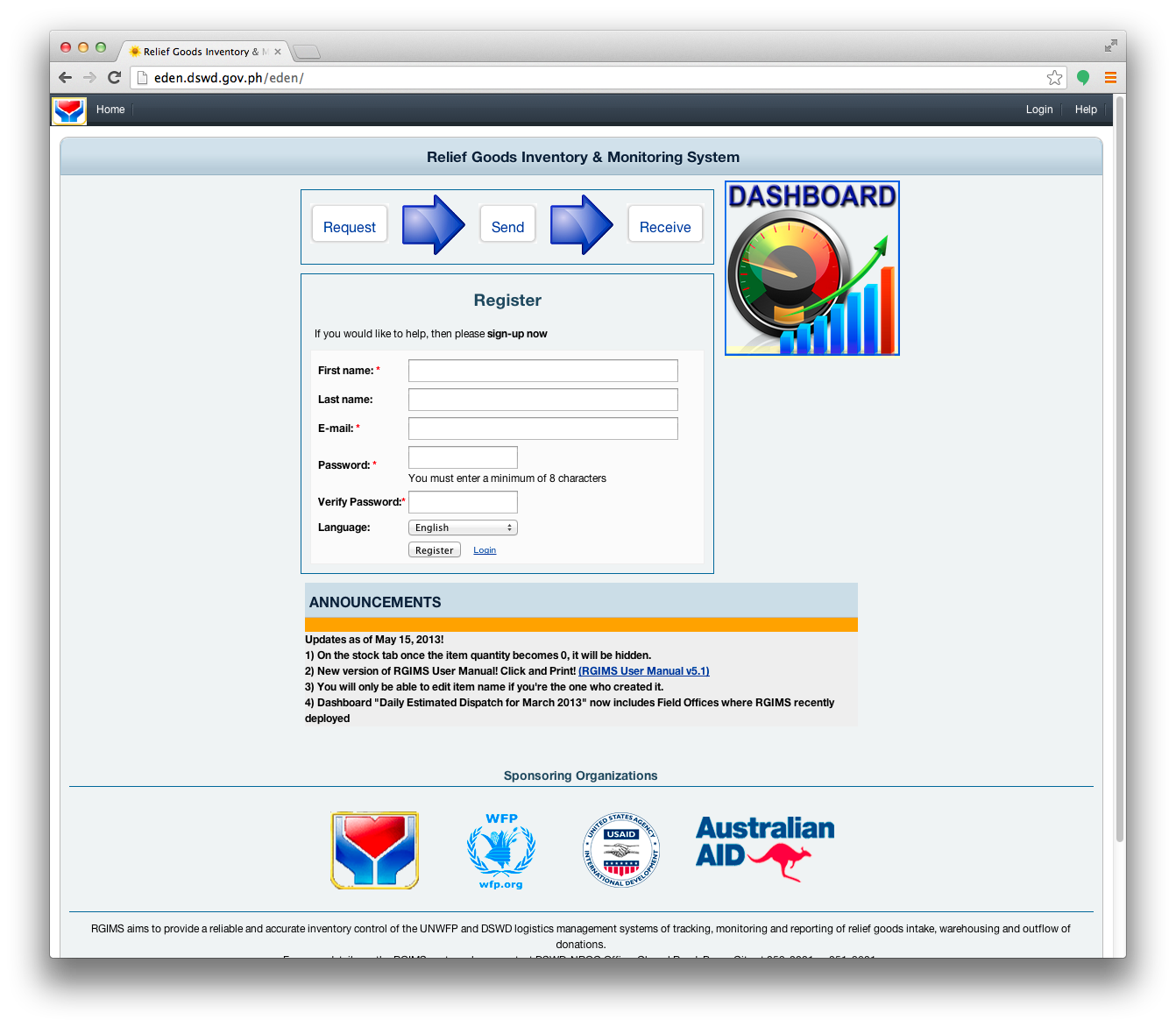Open the Language dropdown
The width and height of the screenshot is (1176, 1027).
tap(463, 528)
